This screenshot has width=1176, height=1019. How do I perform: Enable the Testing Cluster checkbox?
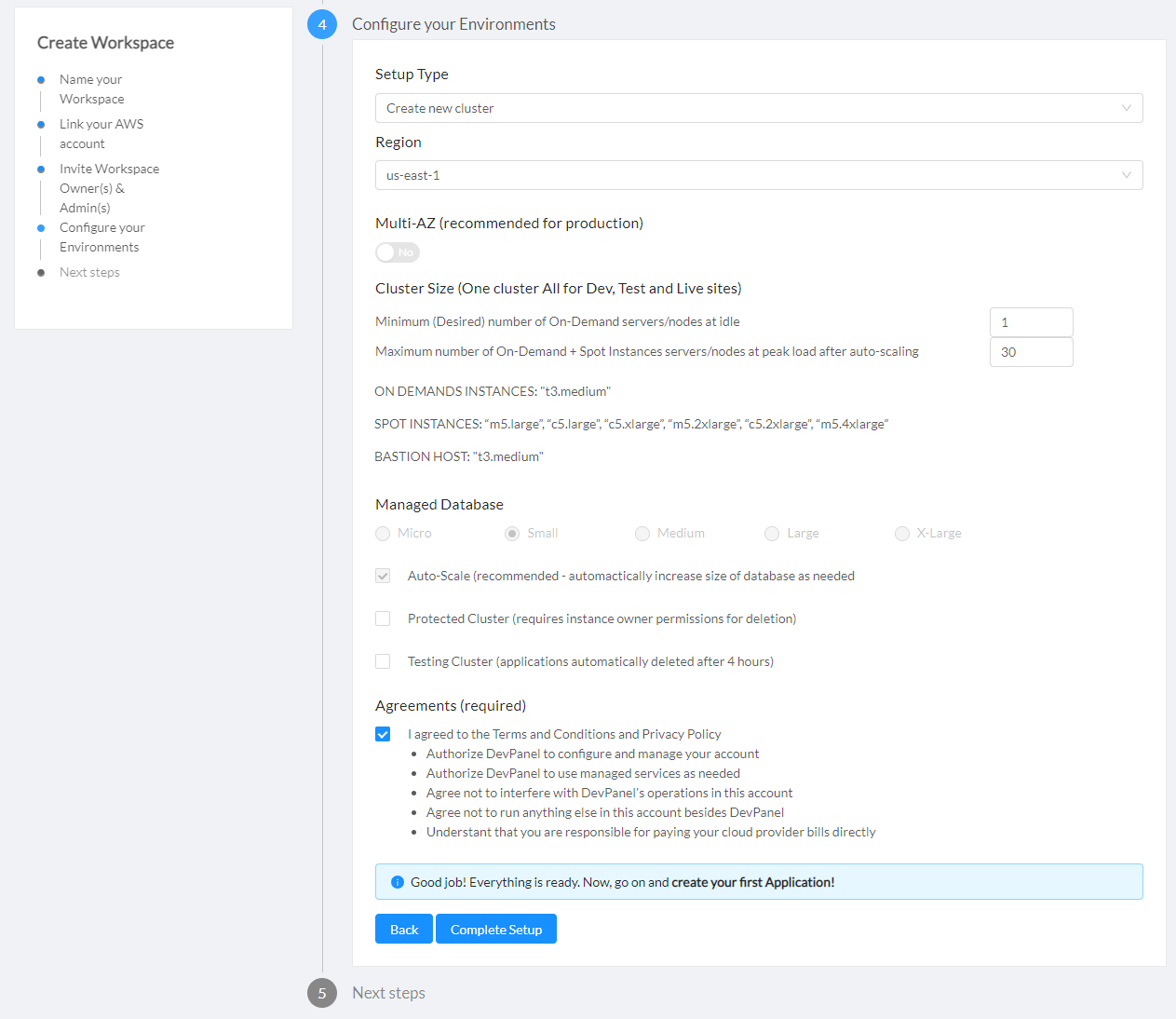383,661
